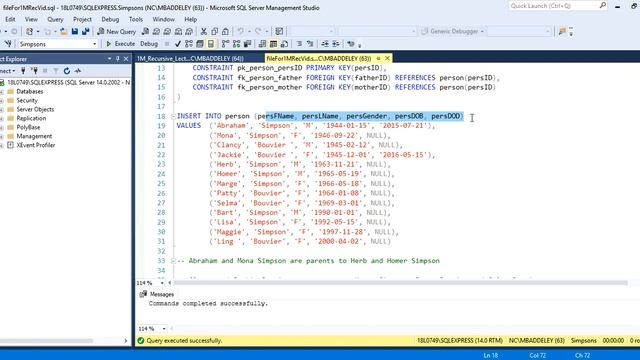Open the Project menu
Screen dimensions: 640x360
click(82, 19)
